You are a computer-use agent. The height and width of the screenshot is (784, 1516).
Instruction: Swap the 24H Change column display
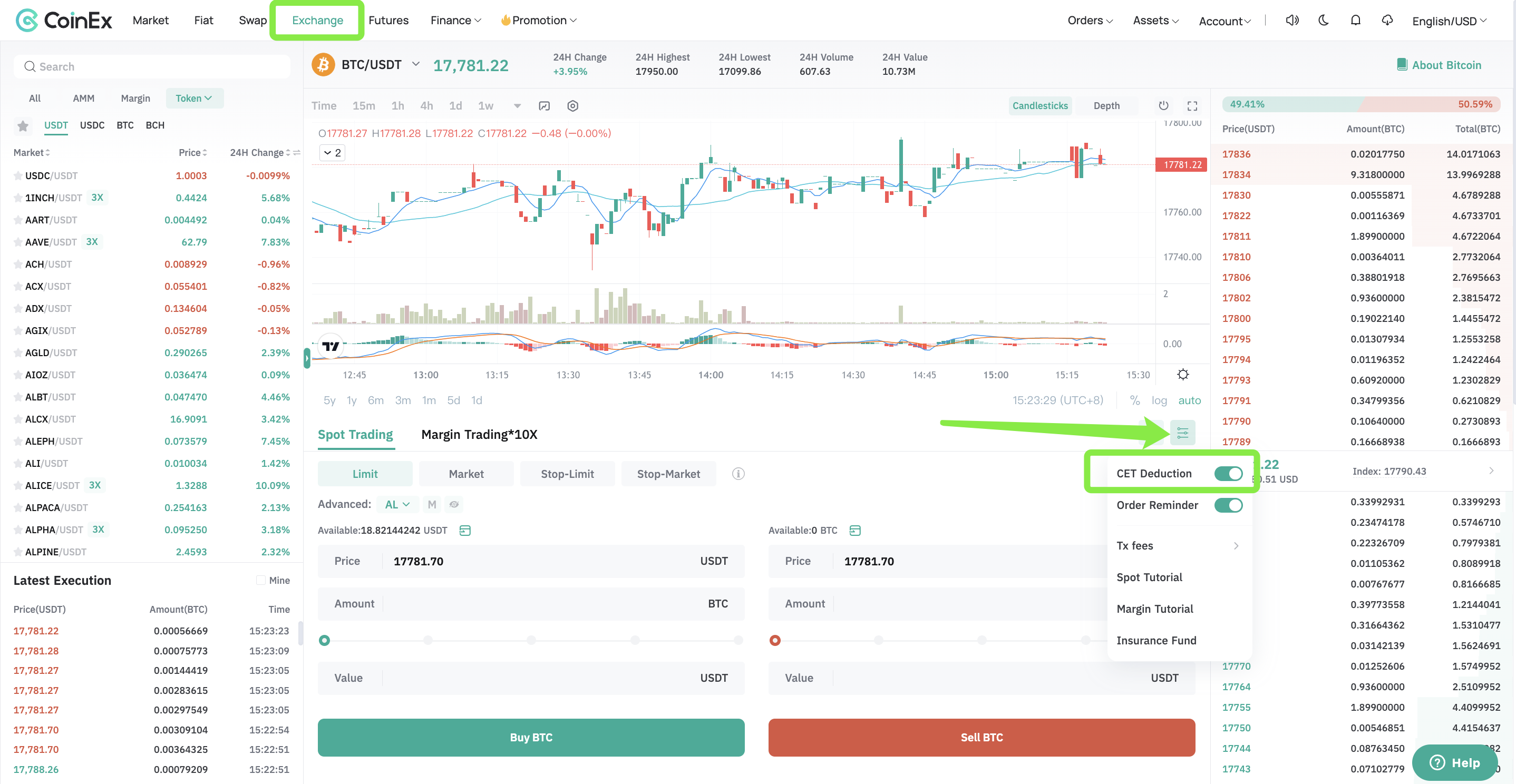(297, 153)
